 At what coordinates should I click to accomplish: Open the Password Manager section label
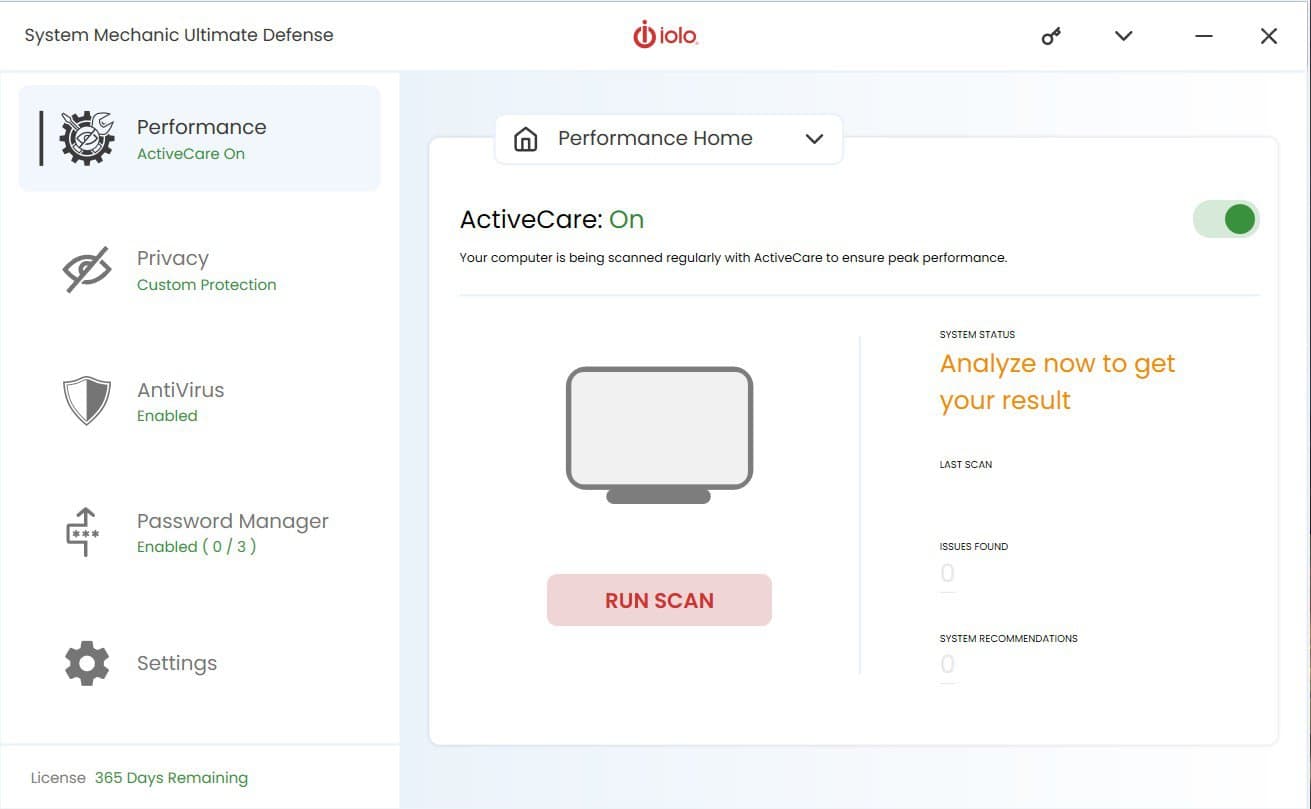tap(232, 521)
